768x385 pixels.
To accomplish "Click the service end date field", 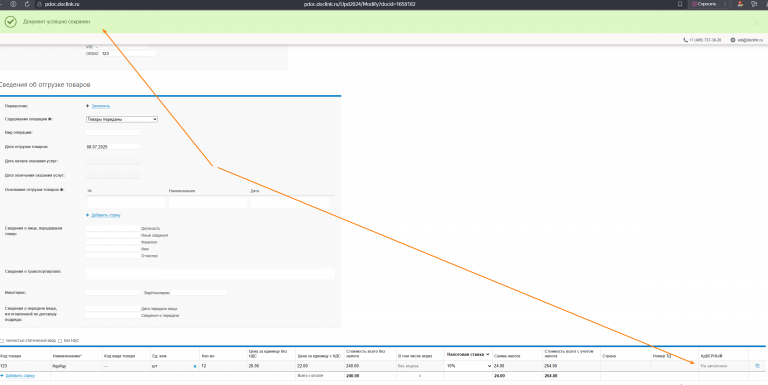I will (x=113, y=175).
